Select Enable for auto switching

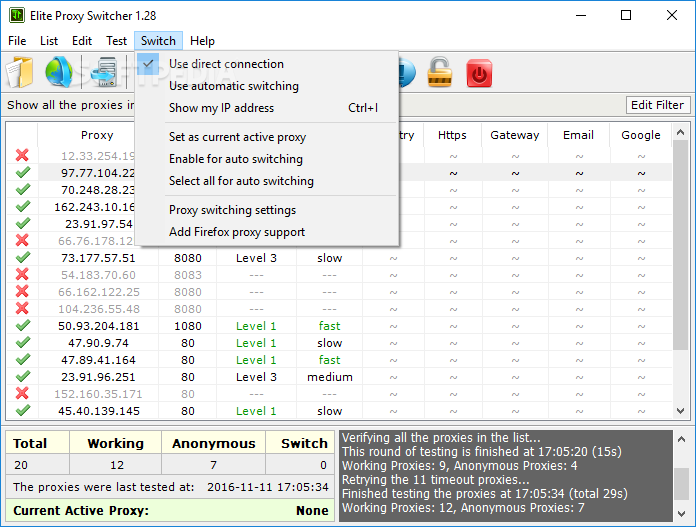267,159
